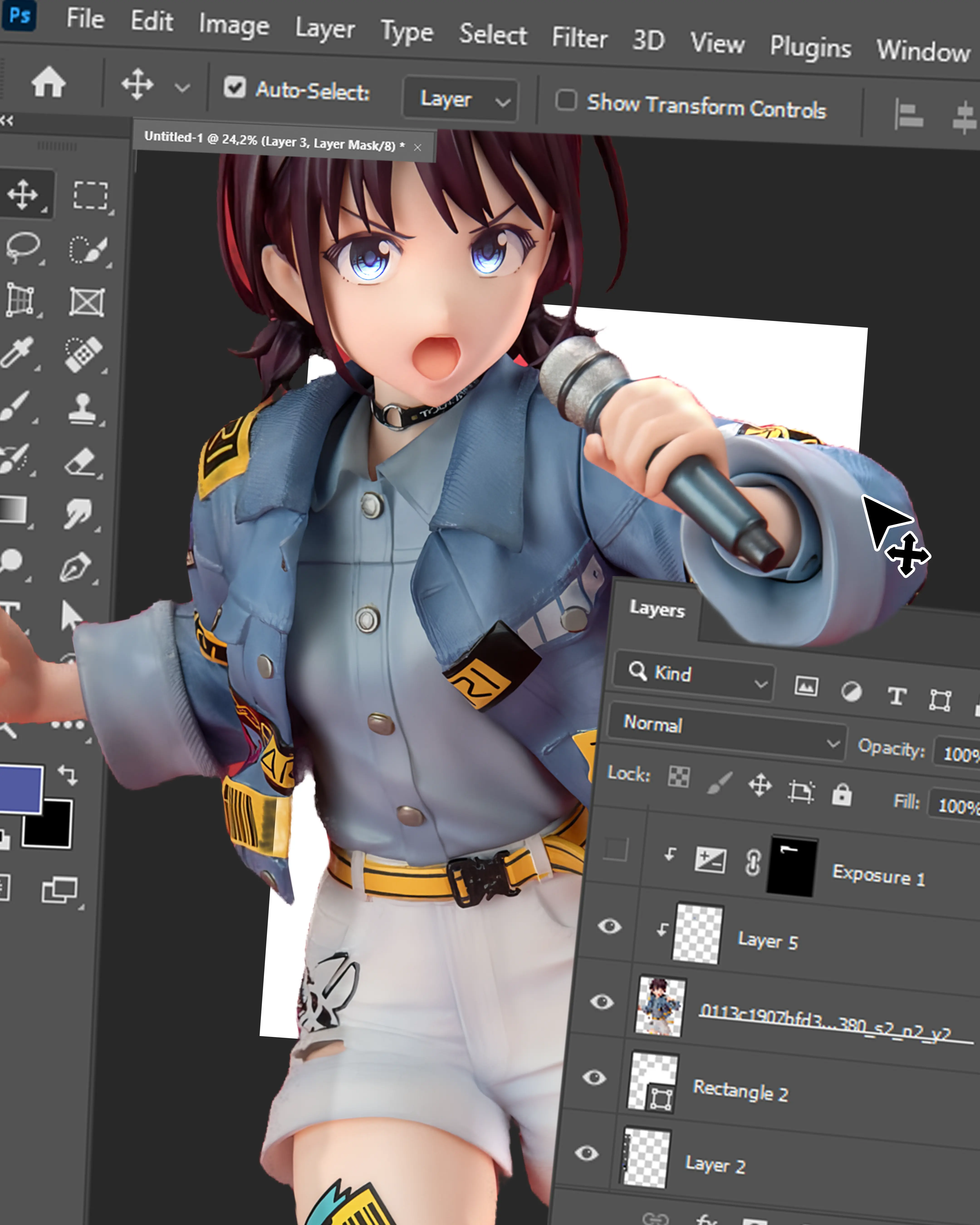Screen dimensions: 980x1225
Task: Hide Layer 2 using its eye icon
Action: (x=587, y=1153)
